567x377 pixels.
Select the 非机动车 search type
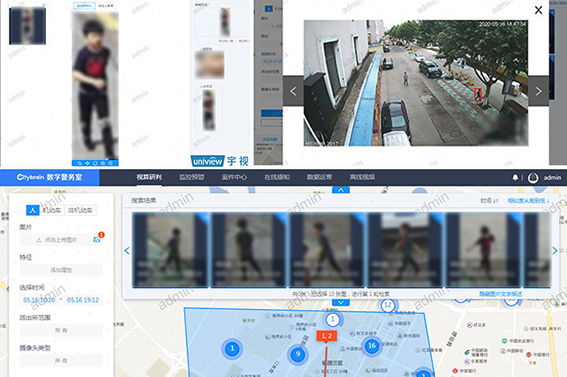(80, 210)
